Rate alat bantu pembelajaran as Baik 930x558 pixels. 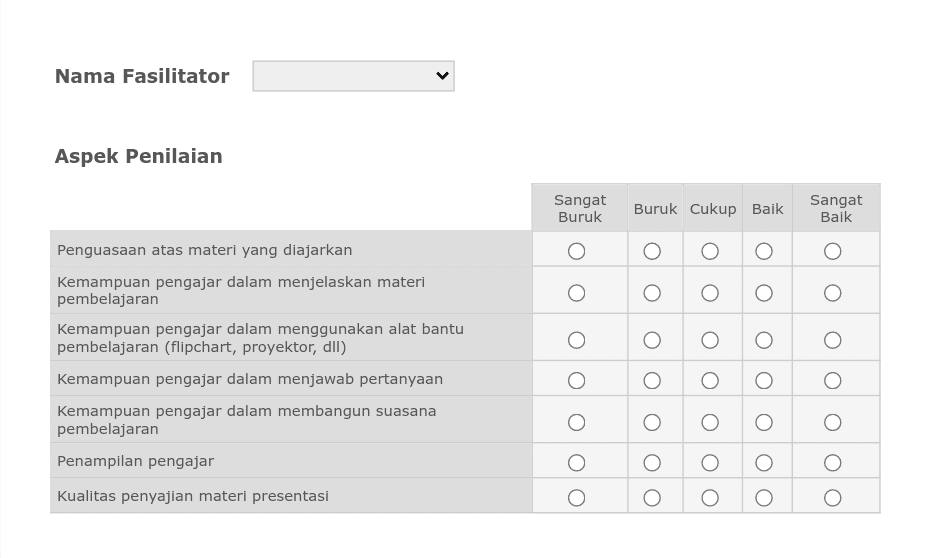(x=763, y=340)
